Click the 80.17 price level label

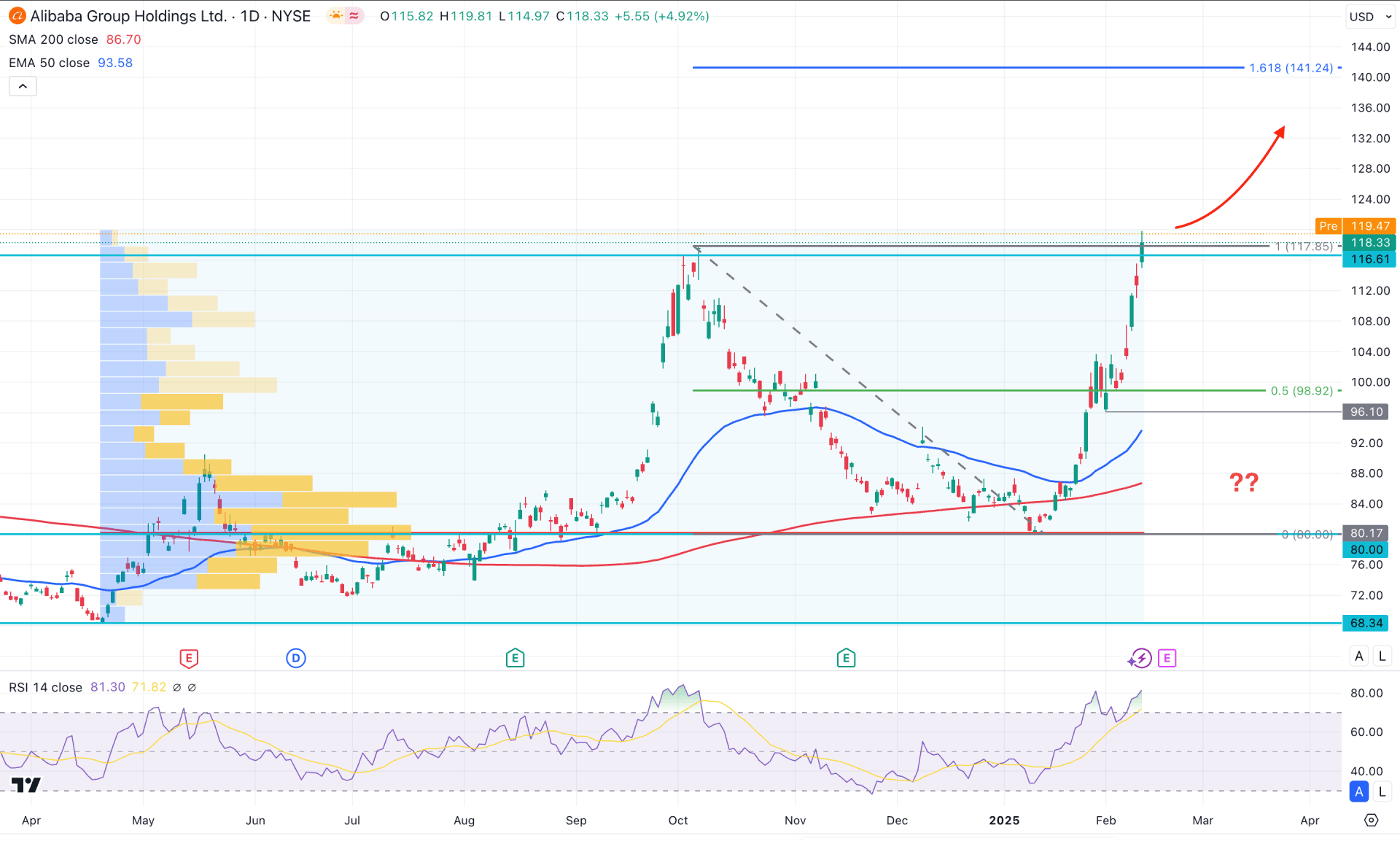click(x=1366, y=533)
